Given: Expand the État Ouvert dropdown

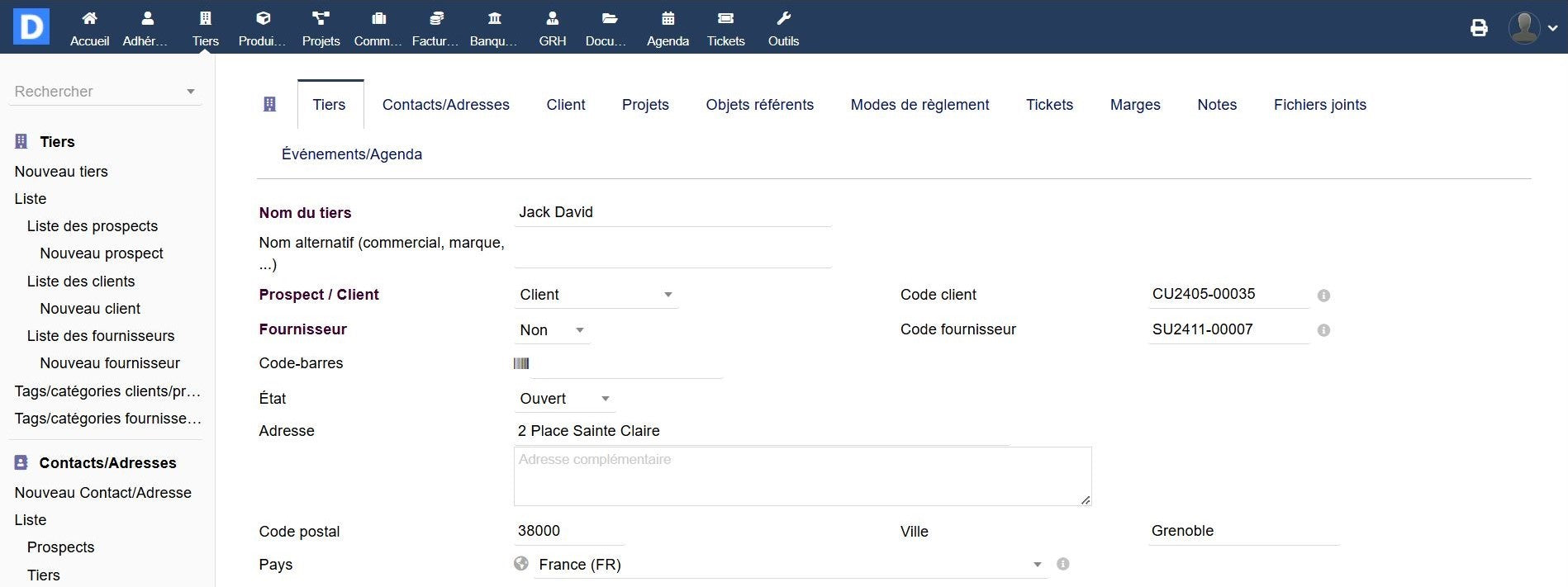Looking at the screenshot, I should coord(565,399).
